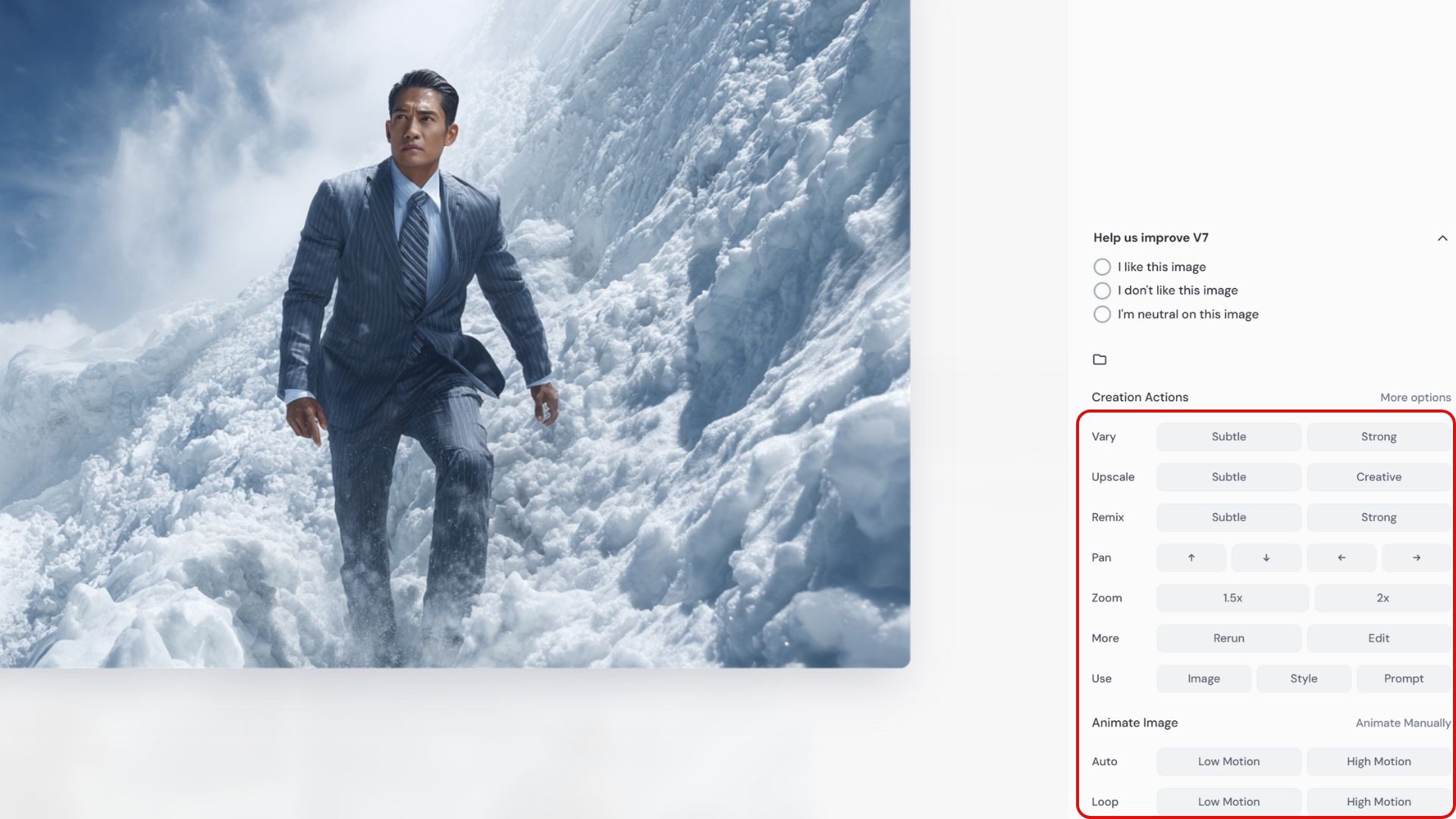This screenshot has width=1456, height=819.
Task: Pan the image upward with up arrow
Action: pos(1191,557)
